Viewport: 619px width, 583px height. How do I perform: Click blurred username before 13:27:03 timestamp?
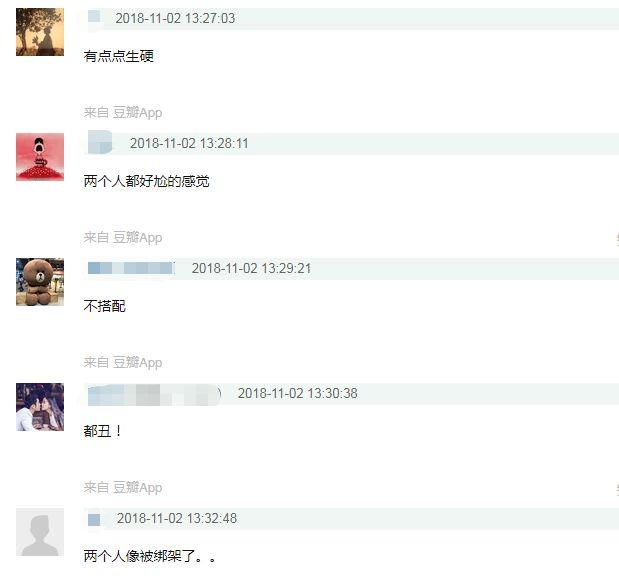tap(94, 17)
